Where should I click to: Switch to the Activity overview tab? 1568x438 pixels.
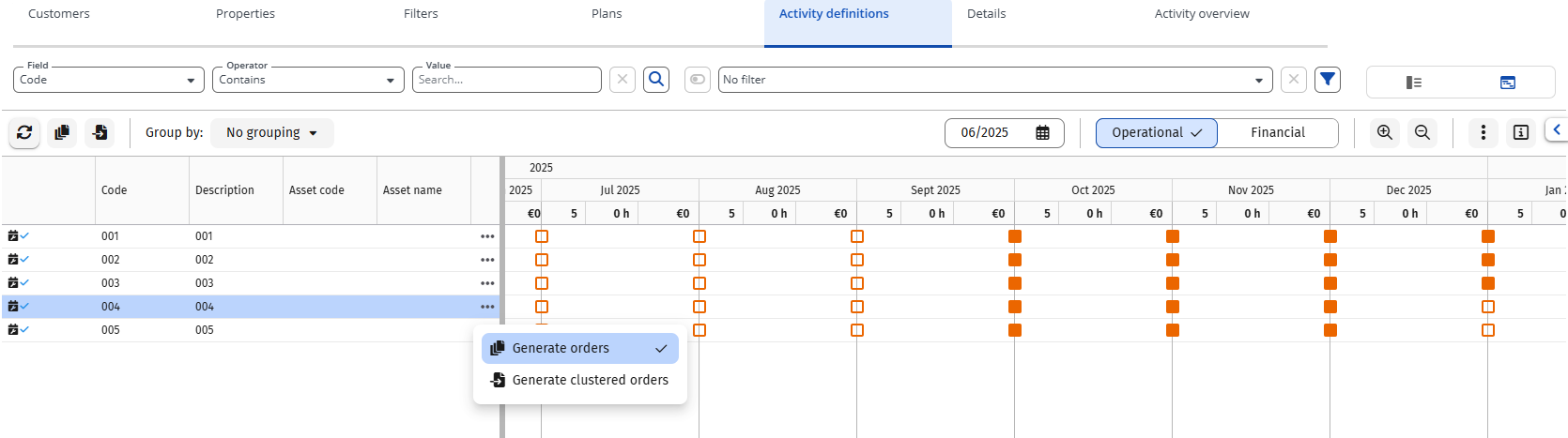1201,14
